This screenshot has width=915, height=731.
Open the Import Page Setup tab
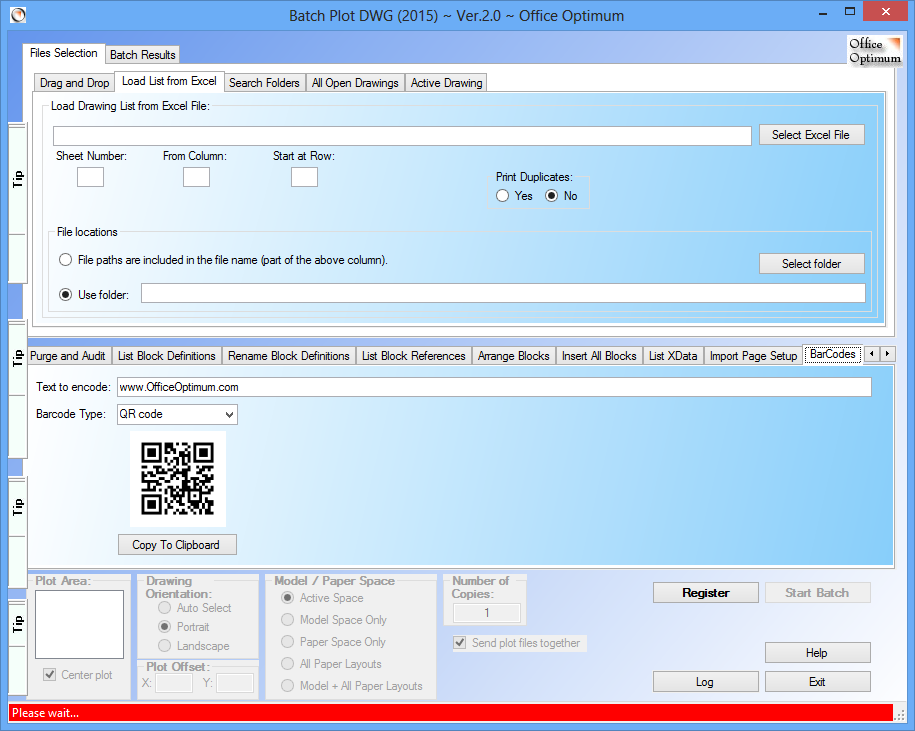coord(753,356)
